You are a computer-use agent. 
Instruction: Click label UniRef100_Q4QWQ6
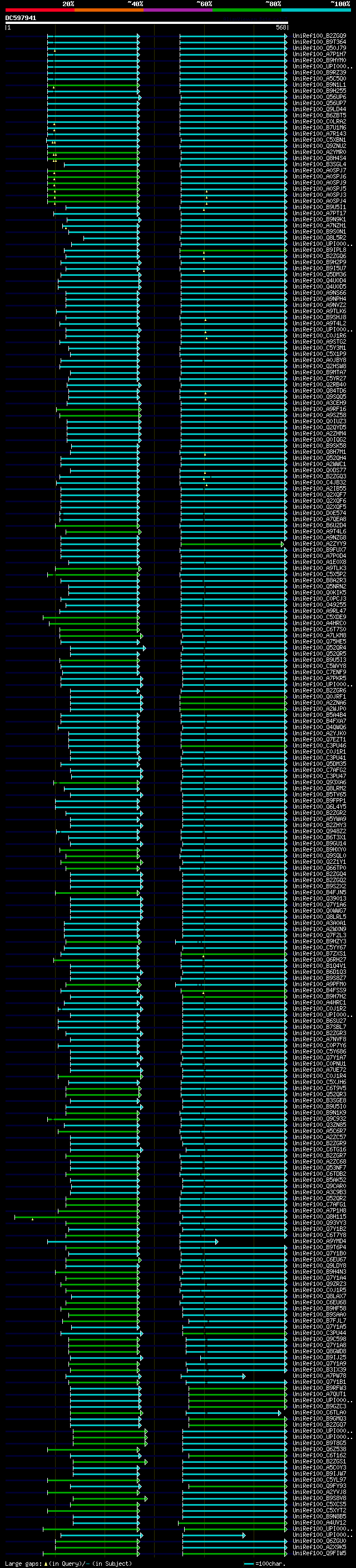pyautogui.click(x=319, y=728)
